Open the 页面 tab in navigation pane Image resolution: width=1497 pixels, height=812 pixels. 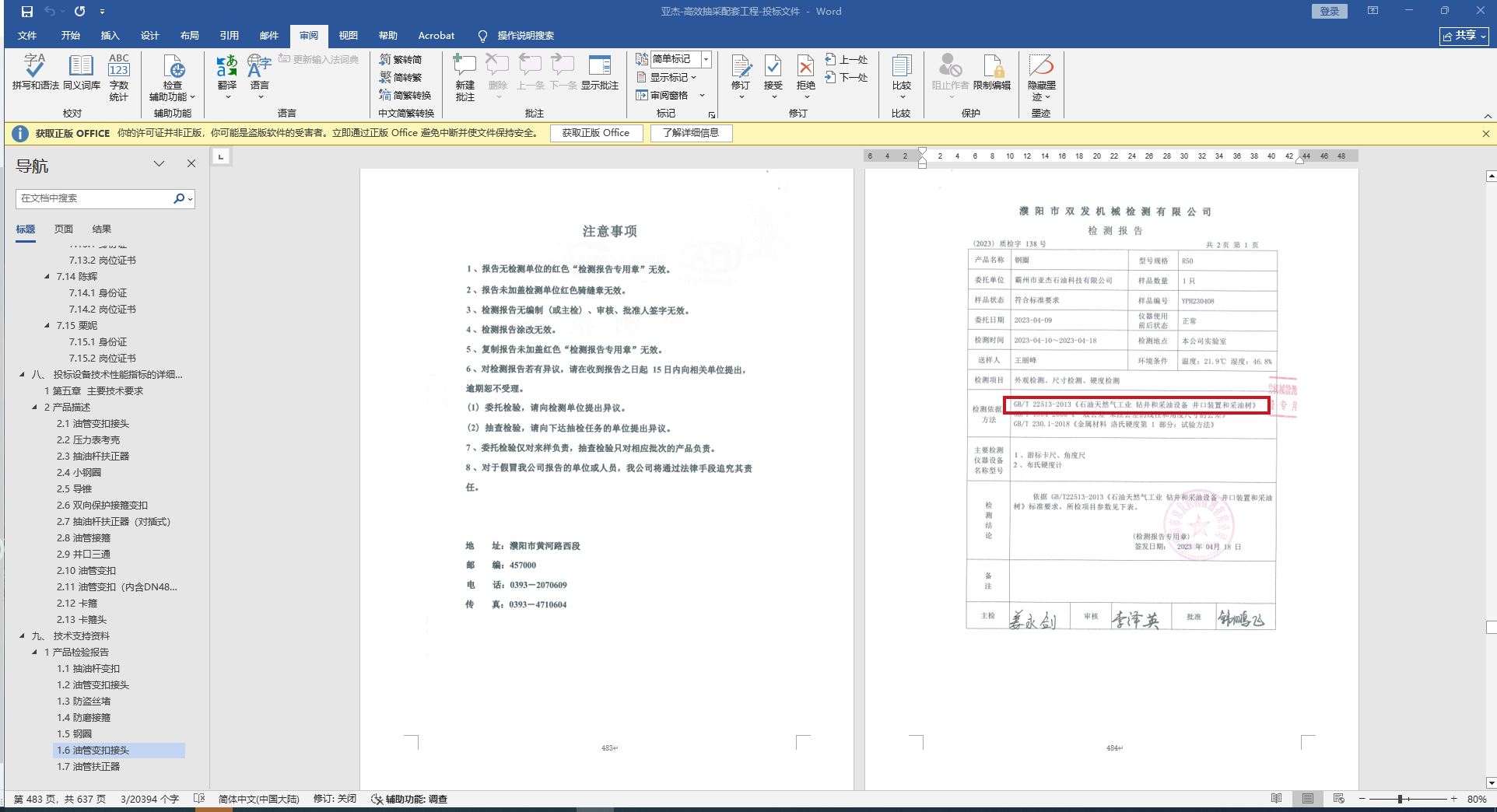point(64,229)
